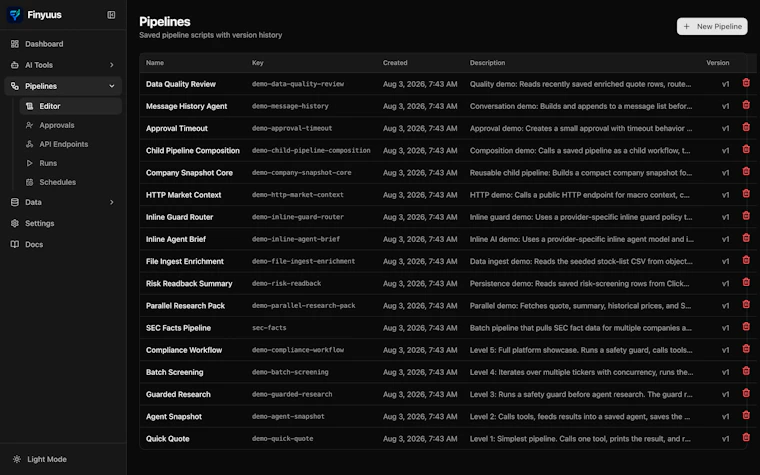The width and height of the screenshot is (760, 475).
Task: Delete the Data Quality Review pipeline
Action: (x=746, y=83)
